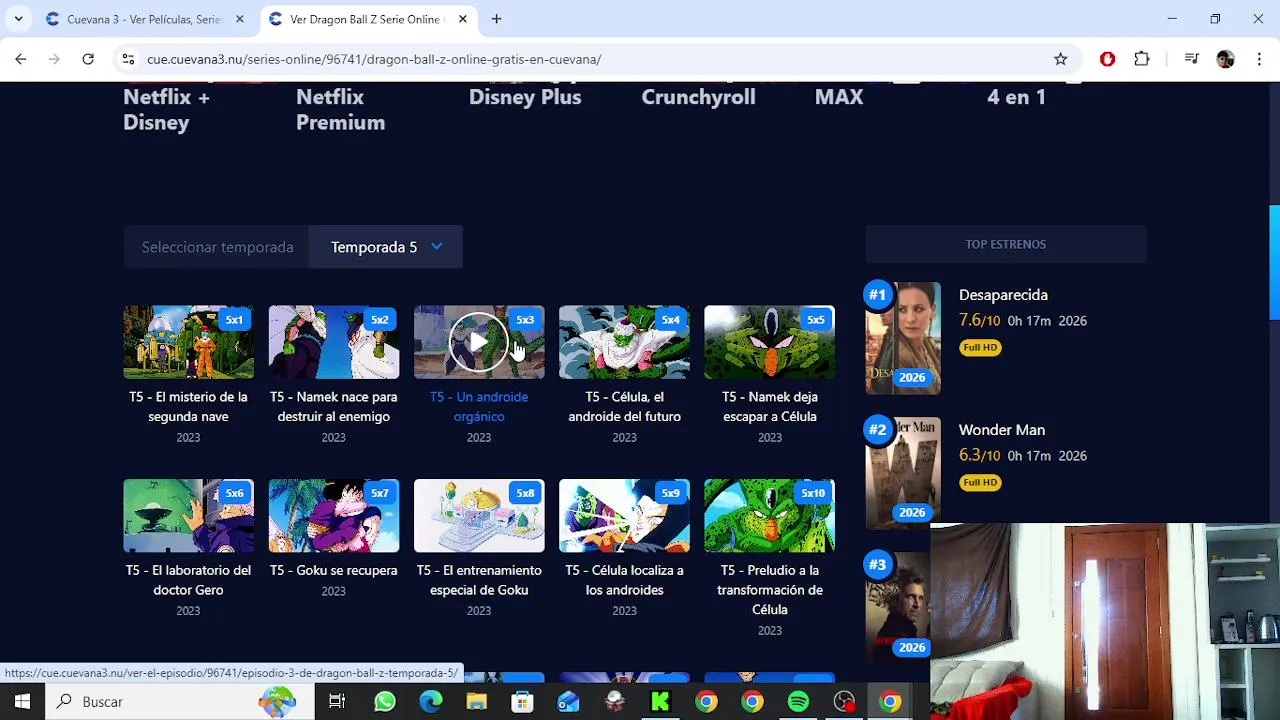This screenshot has width=1280, height=720.
Task: Reload the current page
Action: pos(88,59)
